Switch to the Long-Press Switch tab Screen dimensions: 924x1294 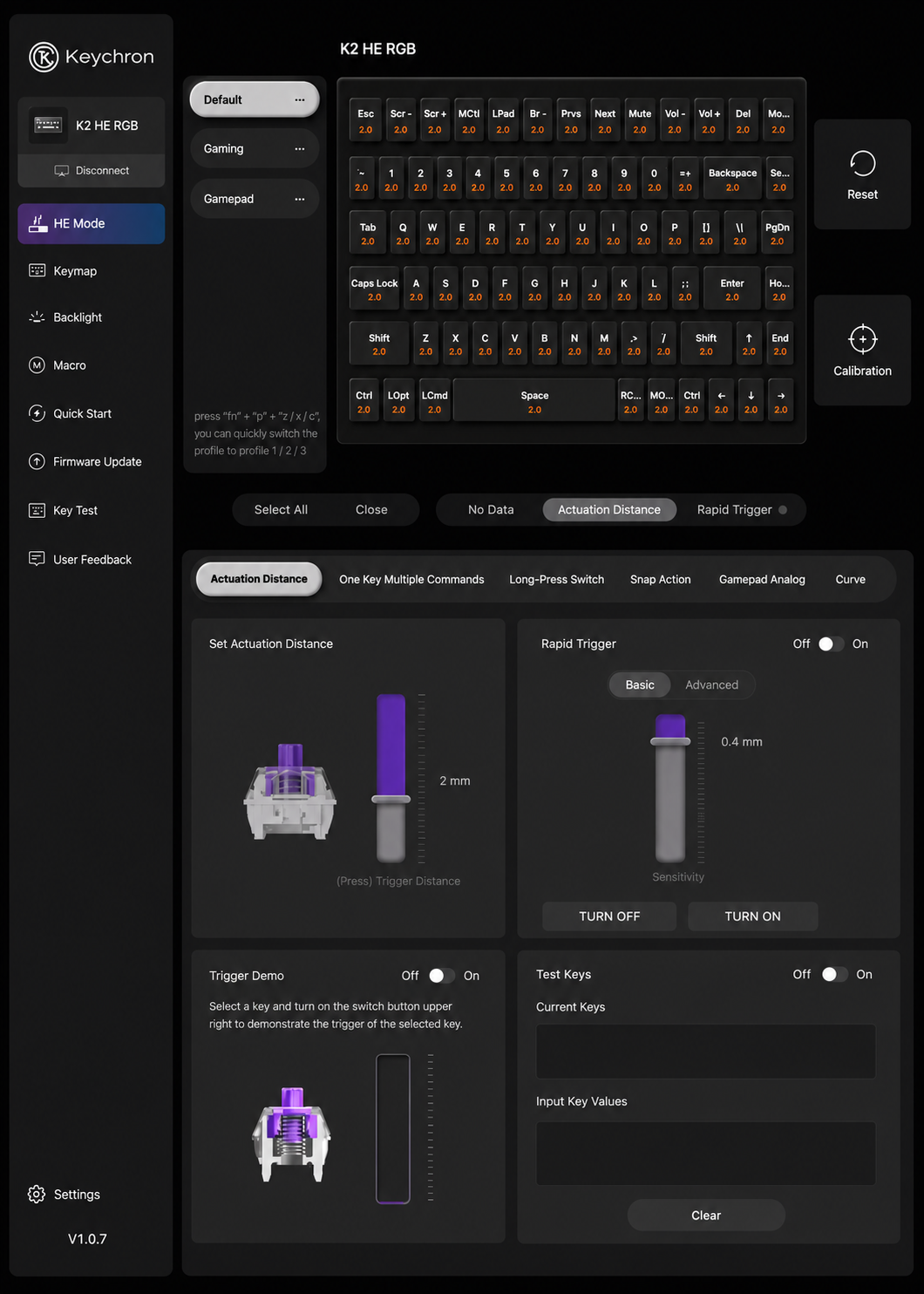click(556, 579)
